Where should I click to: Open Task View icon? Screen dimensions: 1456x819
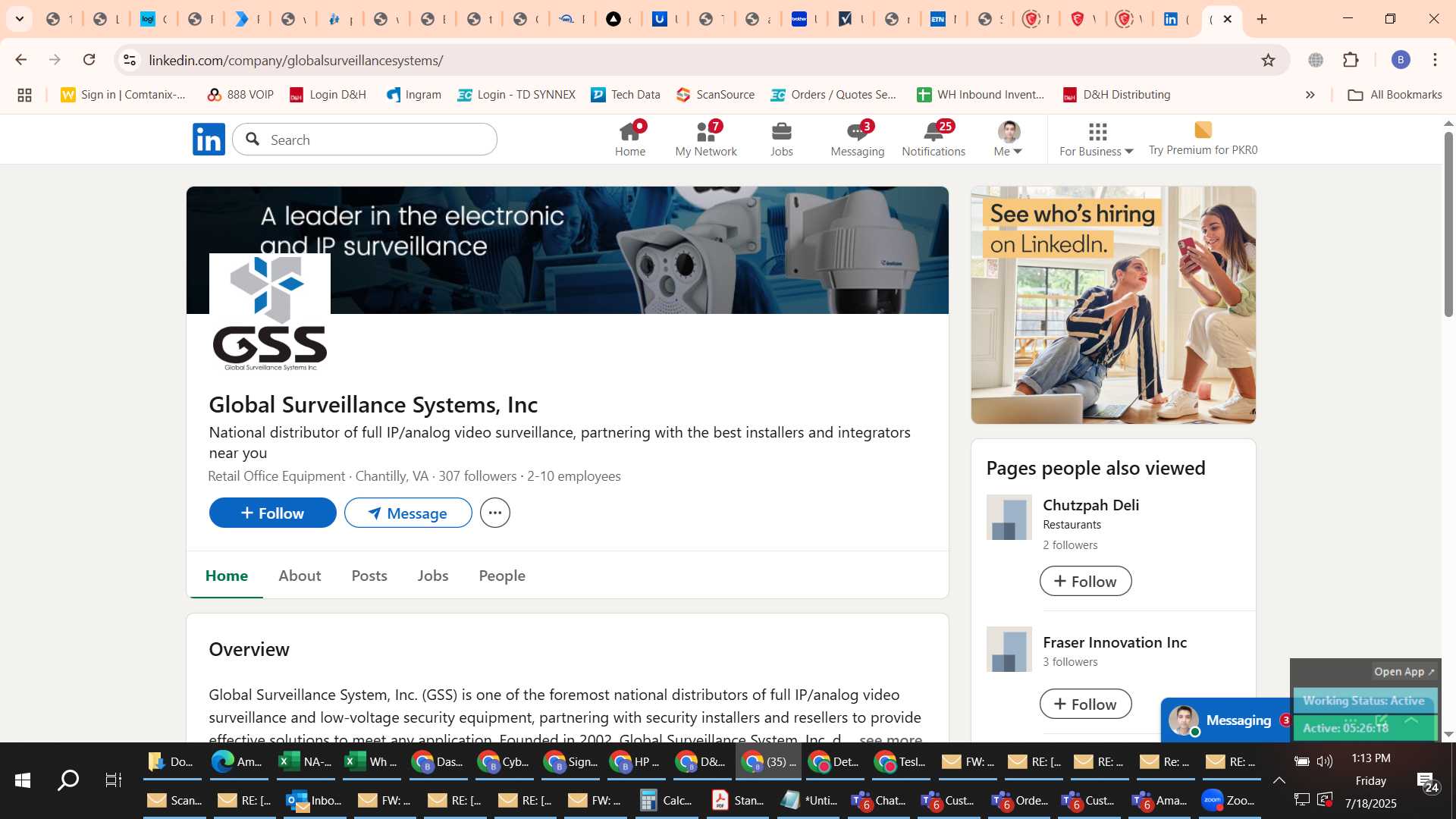114,780
